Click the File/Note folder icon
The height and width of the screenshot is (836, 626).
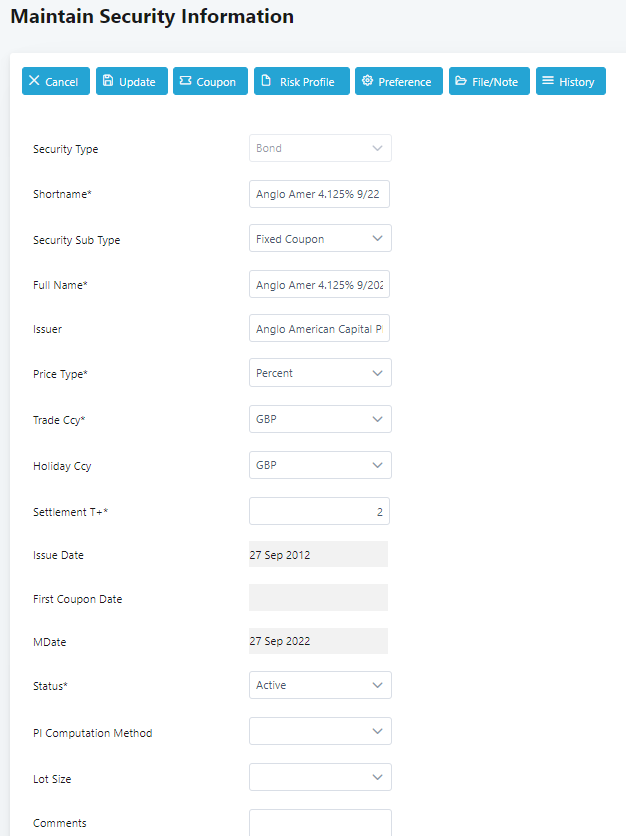(x=462, y=81)
